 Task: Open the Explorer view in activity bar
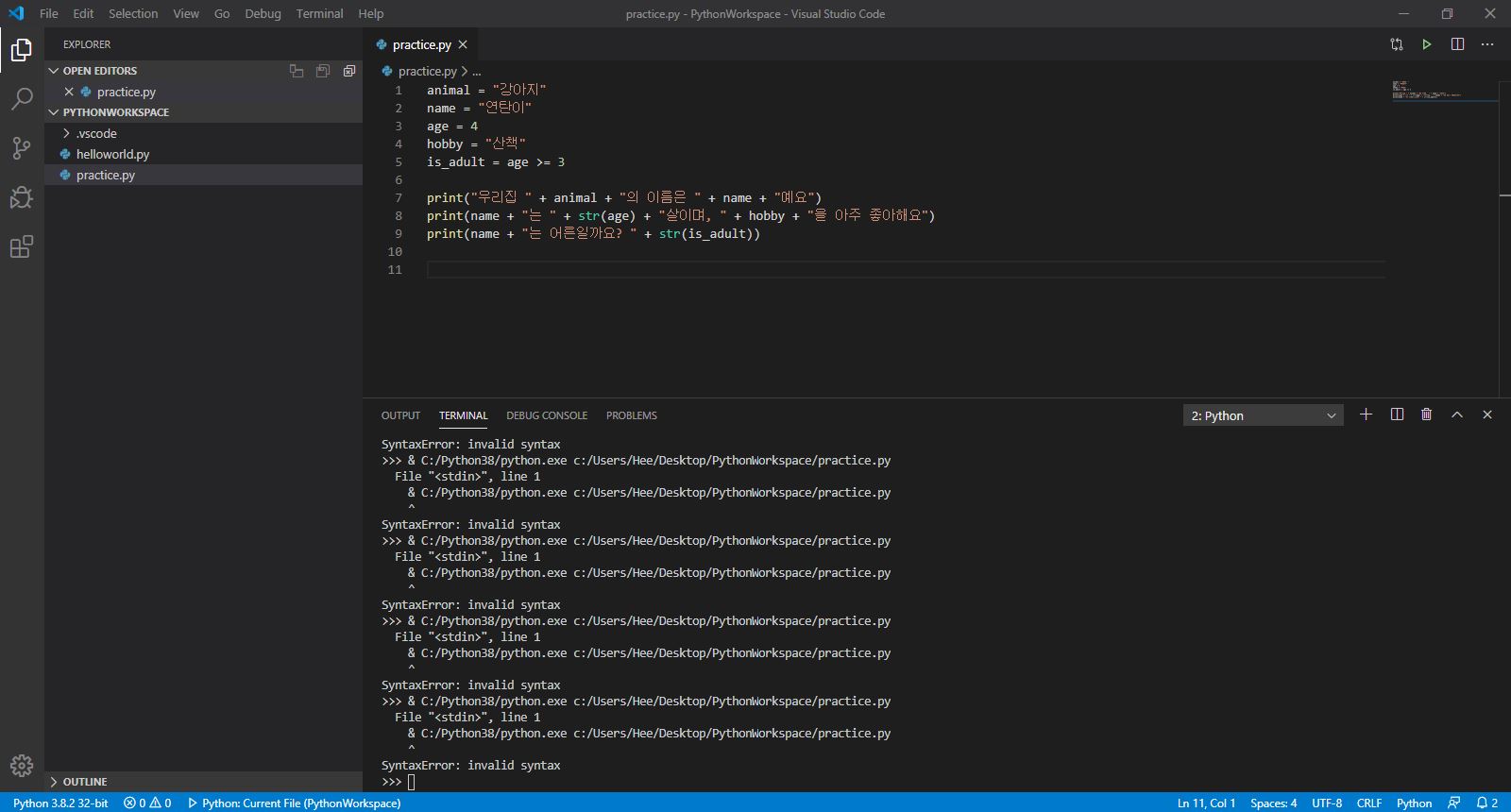[22, 49]
